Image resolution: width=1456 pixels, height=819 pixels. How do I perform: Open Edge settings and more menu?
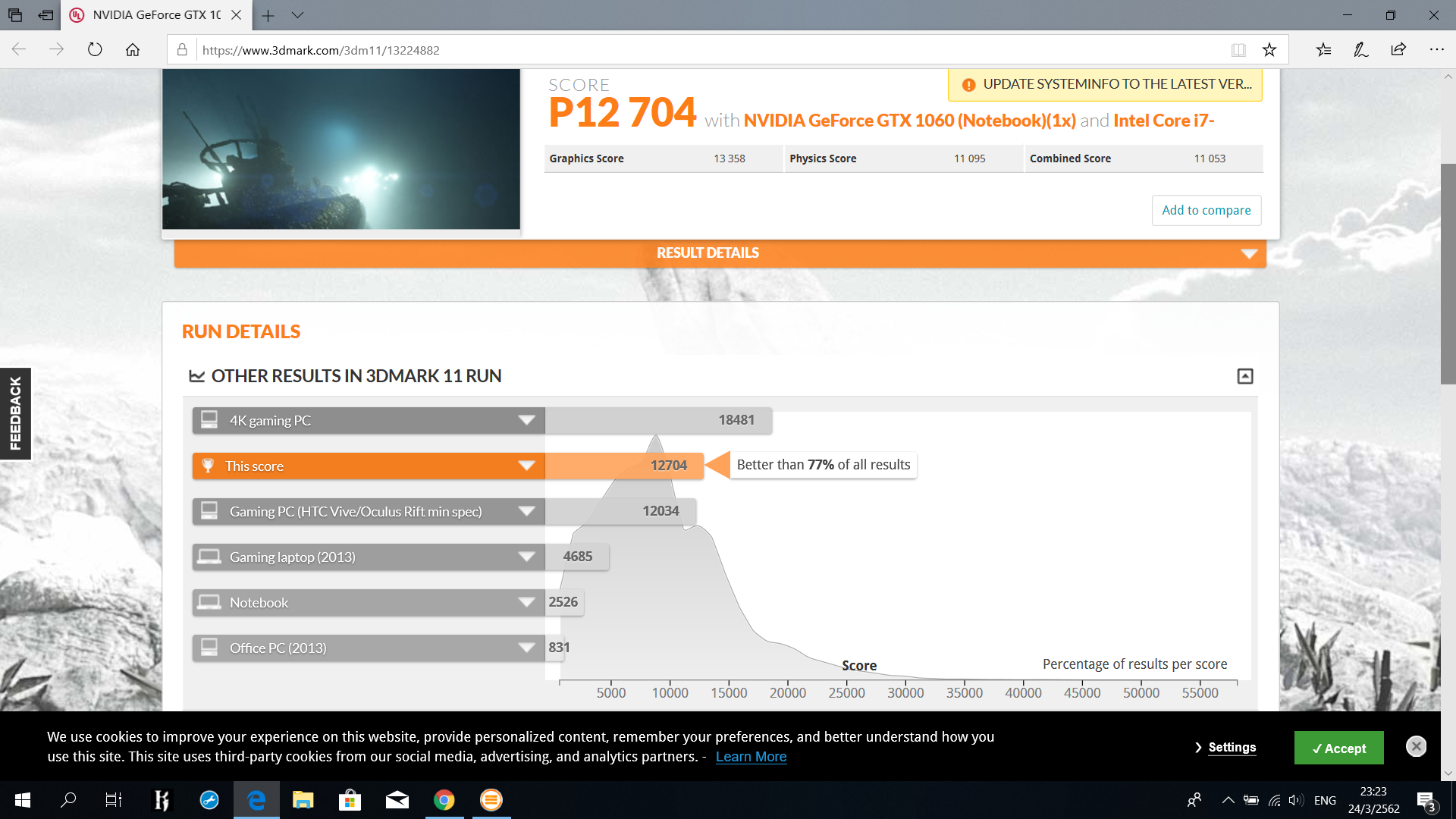click(x=1436, y=50)
